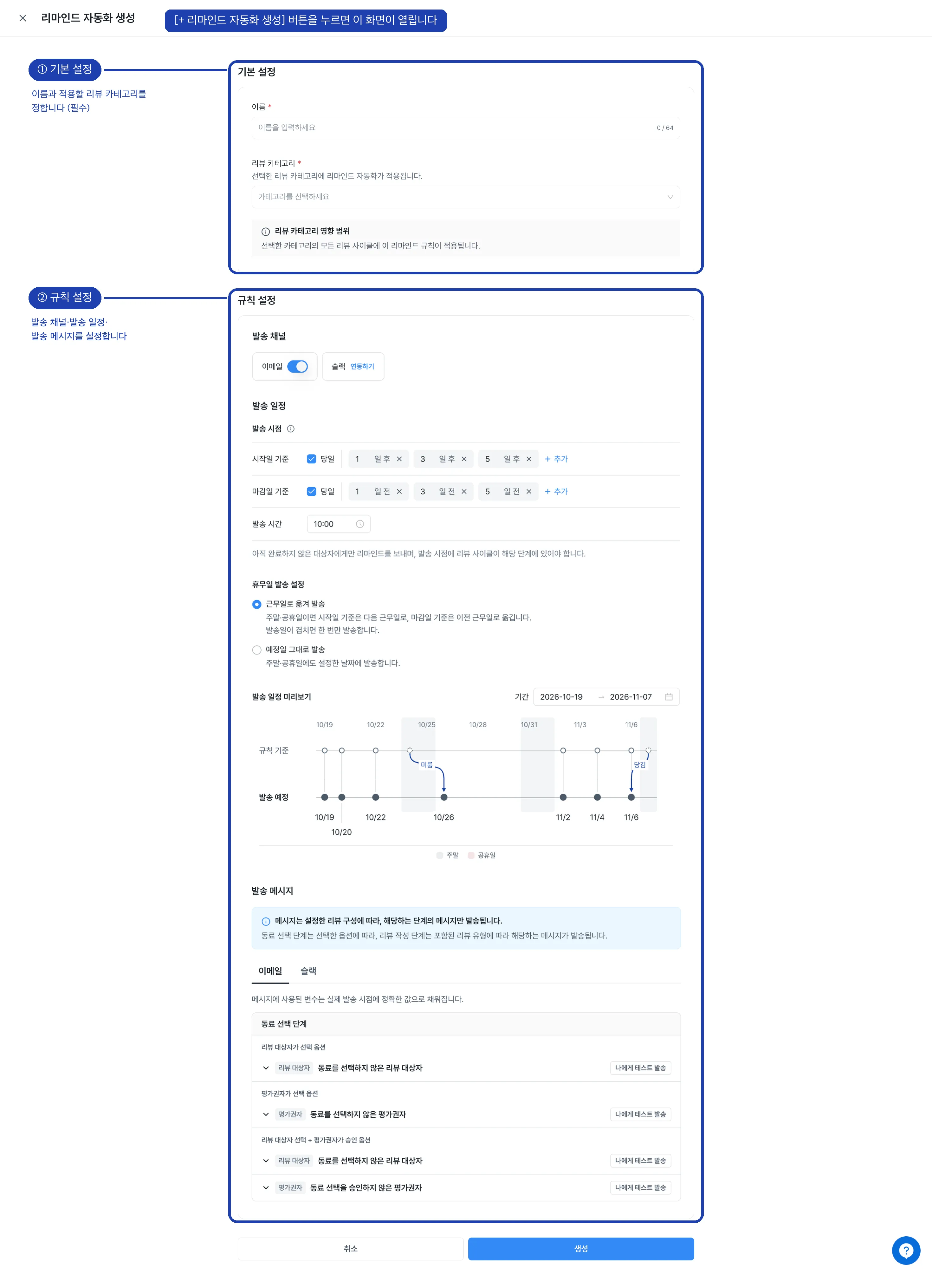The image size is (932, 1288).
Task: Click the 이름 input field
Action: 465,128
